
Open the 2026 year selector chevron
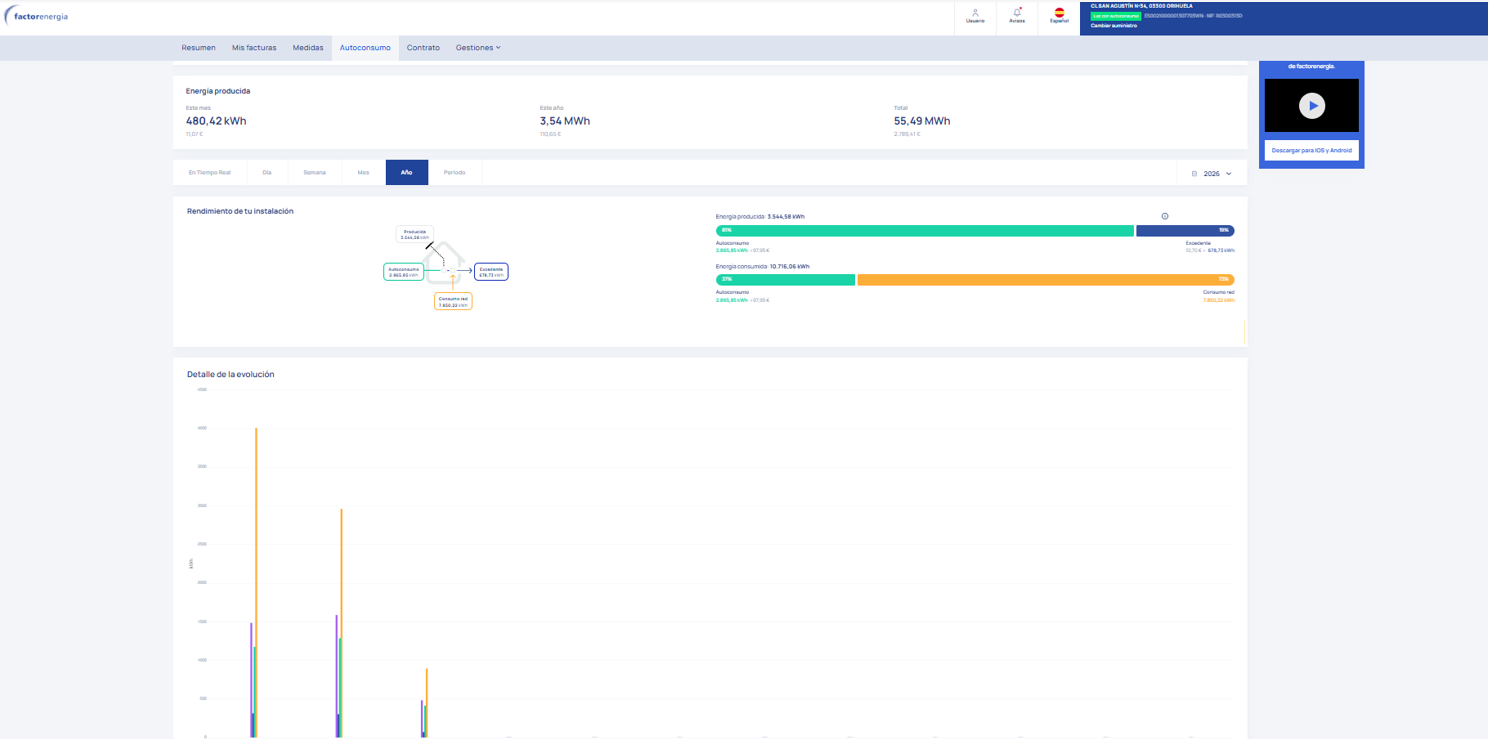click(1229, 173)
